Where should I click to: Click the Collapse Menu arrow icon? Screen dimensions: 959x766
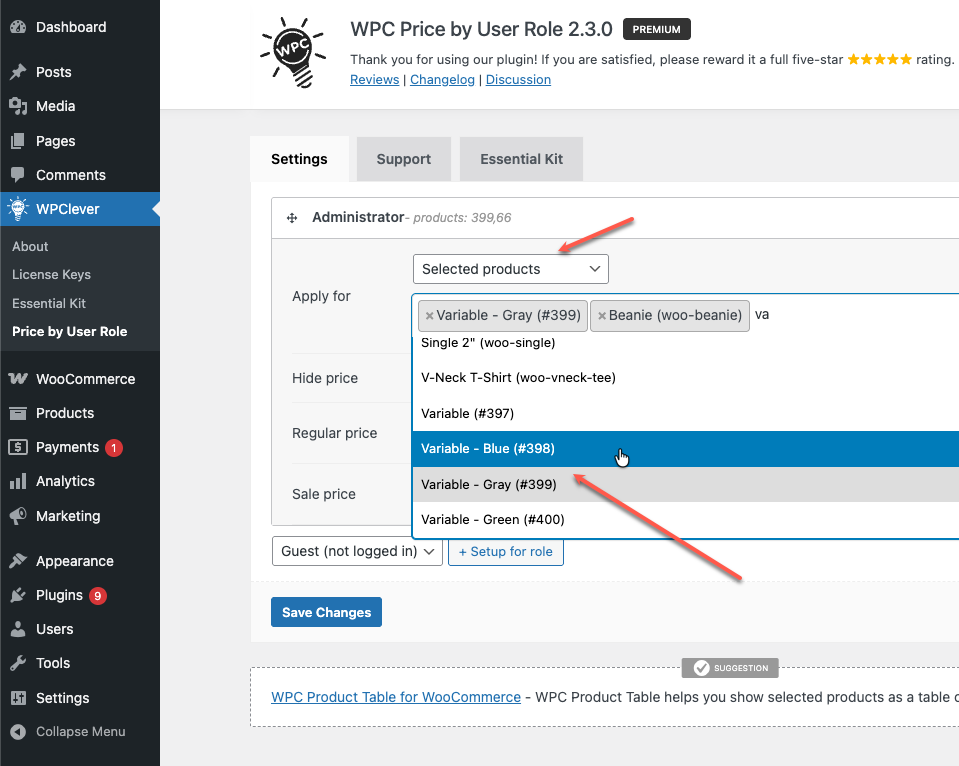click(18, 732)
